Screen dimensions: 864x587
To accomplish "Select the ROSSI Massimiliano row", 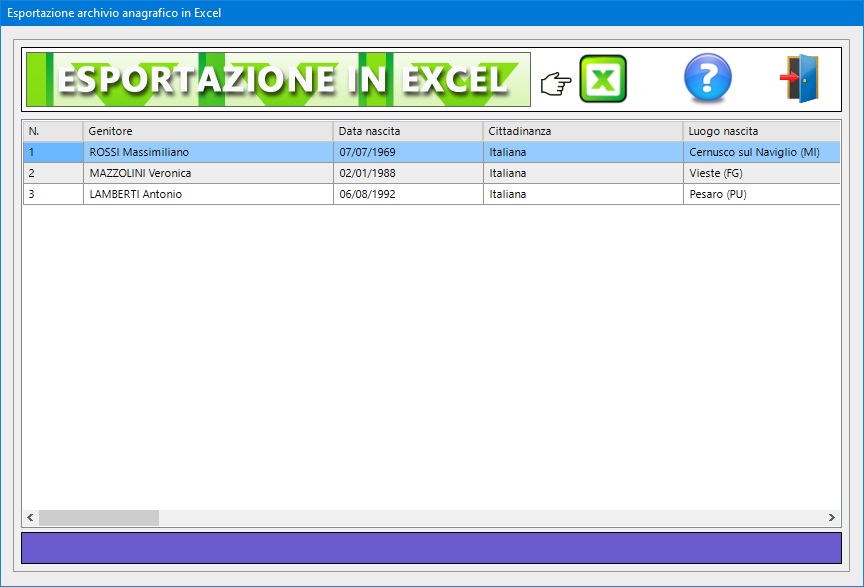I will (139, 152).
